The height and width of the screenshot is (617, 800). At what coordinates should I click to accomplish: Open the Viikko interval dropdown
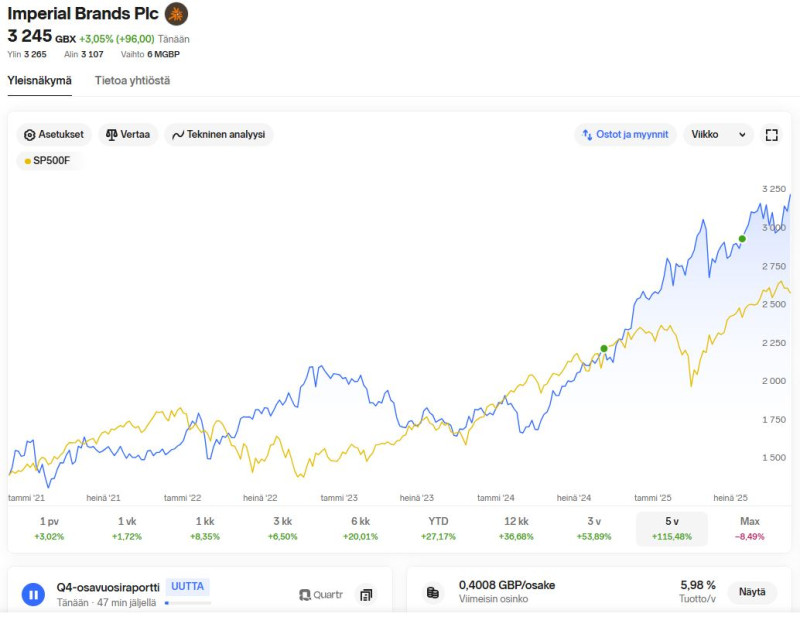(718, 135)
